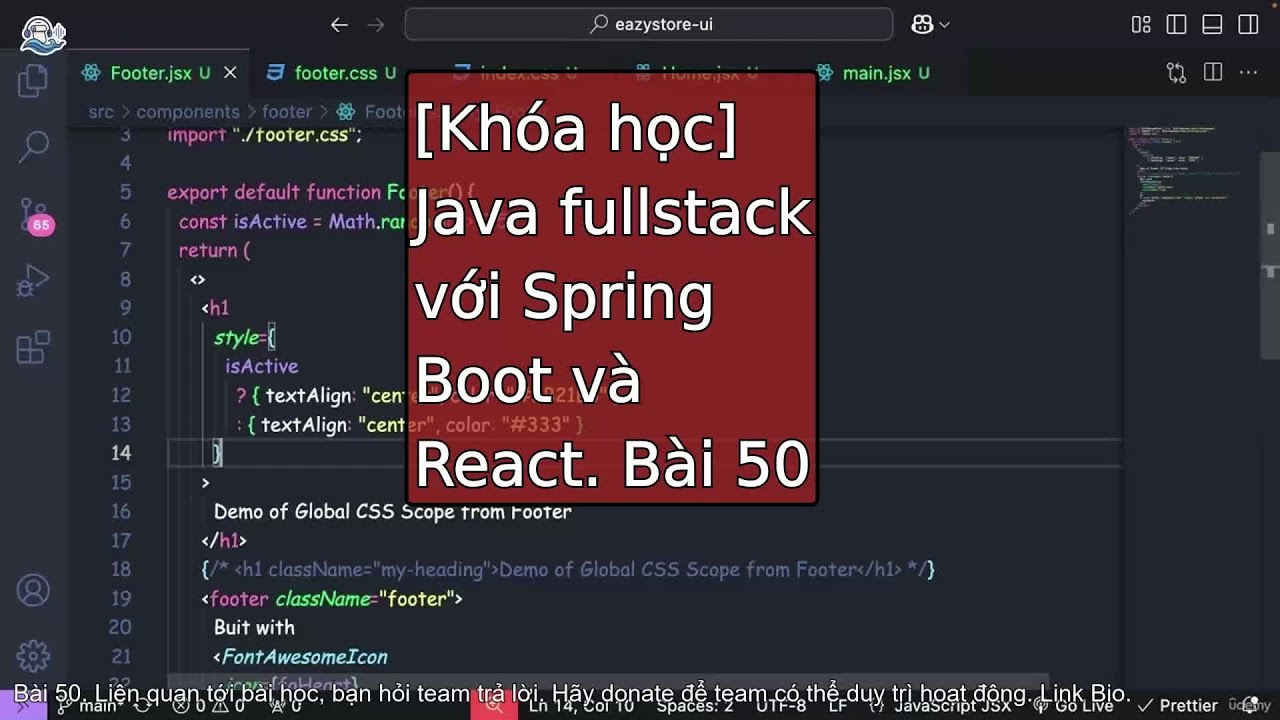Click the React file icon in breadcrumb
Viewport: 1280px width, 720px height.
(346, 112)
